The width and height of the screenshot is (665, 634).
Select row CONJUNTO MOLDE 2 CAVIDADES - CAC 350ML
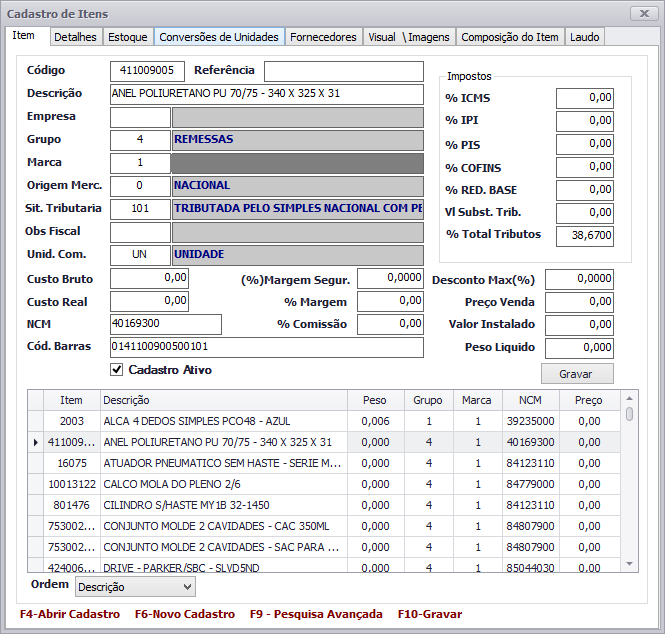point(324,526)
